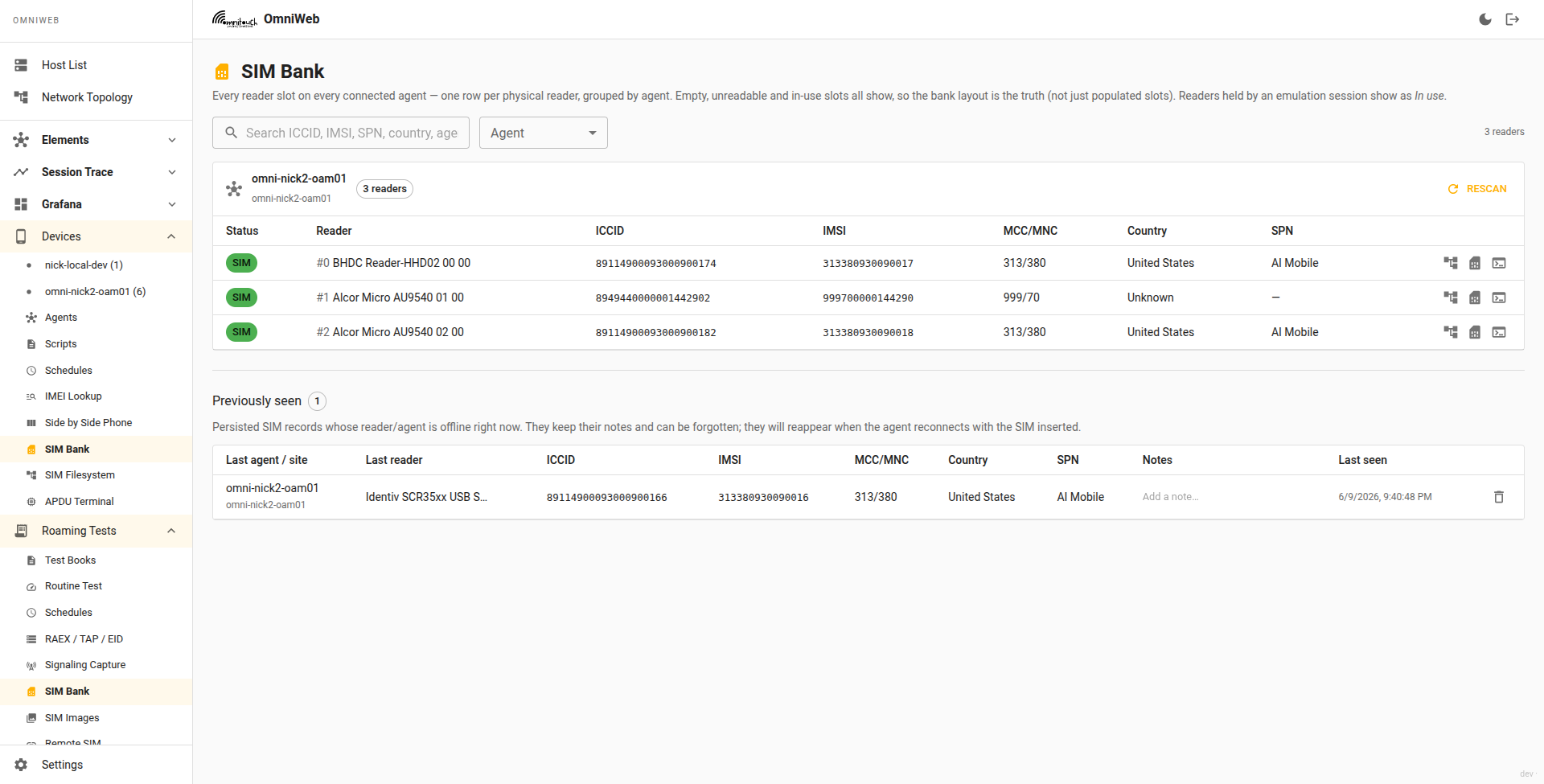Viewport: 1544px width, 784px height.
Task: Click SIM card icon for reader #2 Alcor Micro
Action: (1475, 332)
